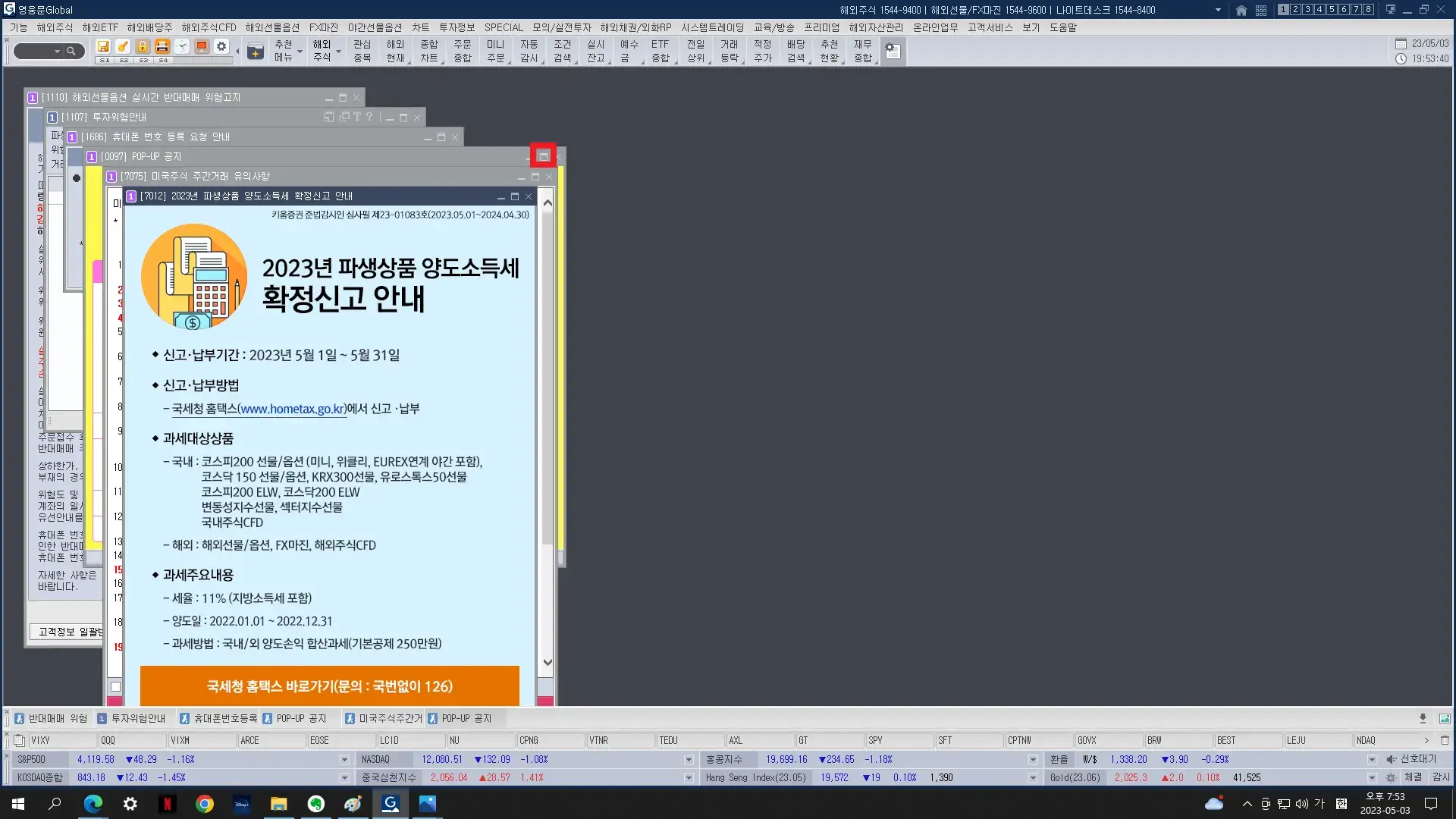The image size is (1456, 819).
Task: Switch to virtual screen 4
Action: (x=1319, y=10)
